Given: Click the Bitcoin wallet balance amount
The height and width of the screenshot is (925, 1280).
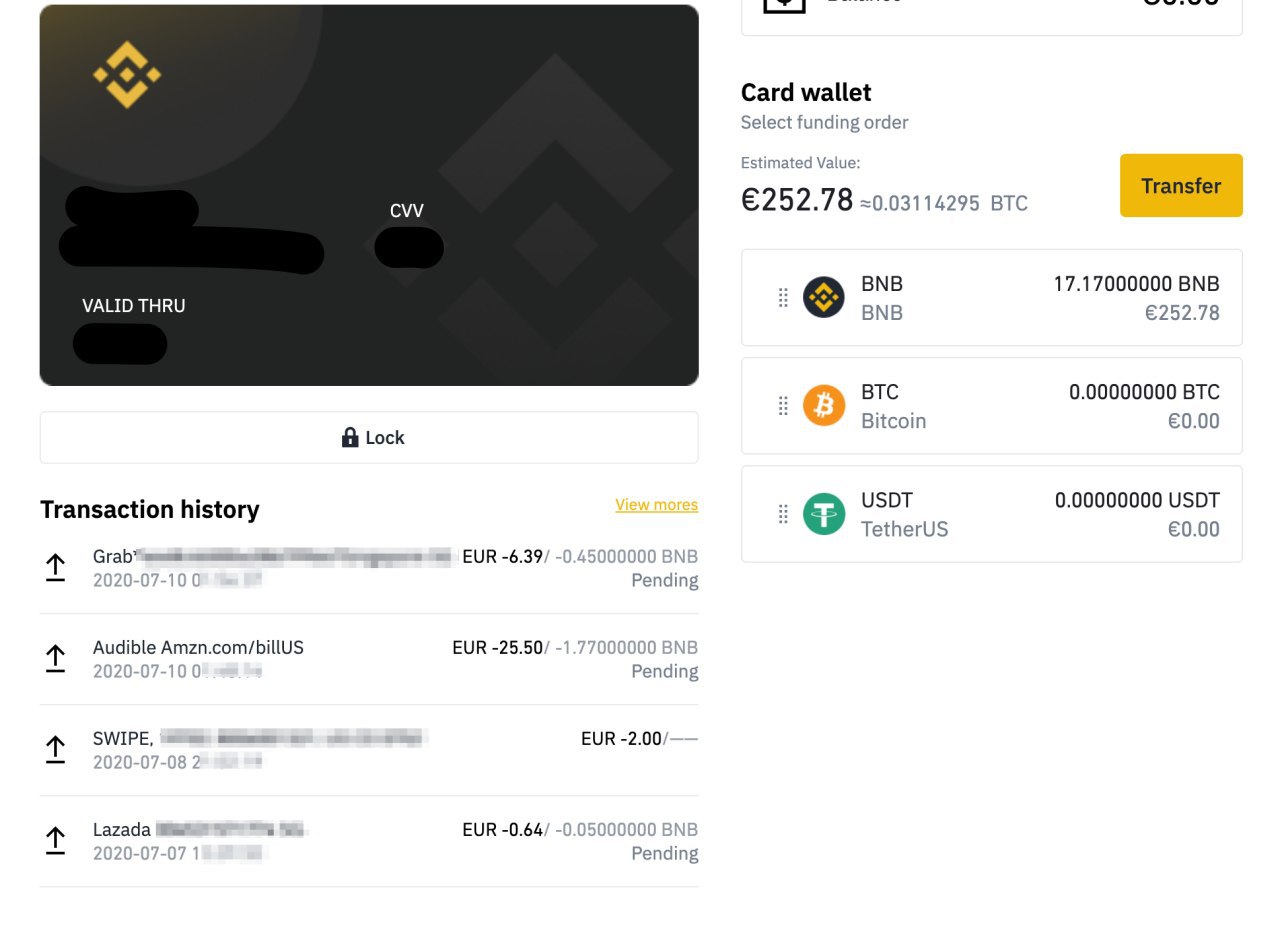Looking at the screenshot, I should tap(1144, 392).
